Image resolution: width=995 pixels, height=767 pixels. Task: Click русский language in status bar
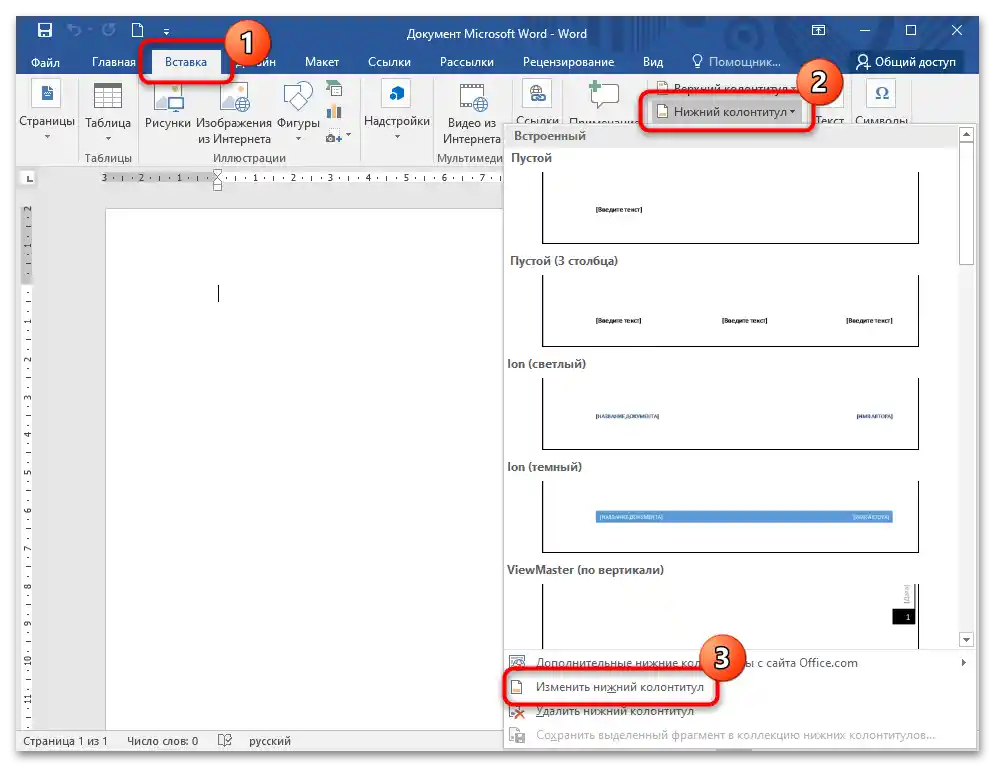(270, 741)
